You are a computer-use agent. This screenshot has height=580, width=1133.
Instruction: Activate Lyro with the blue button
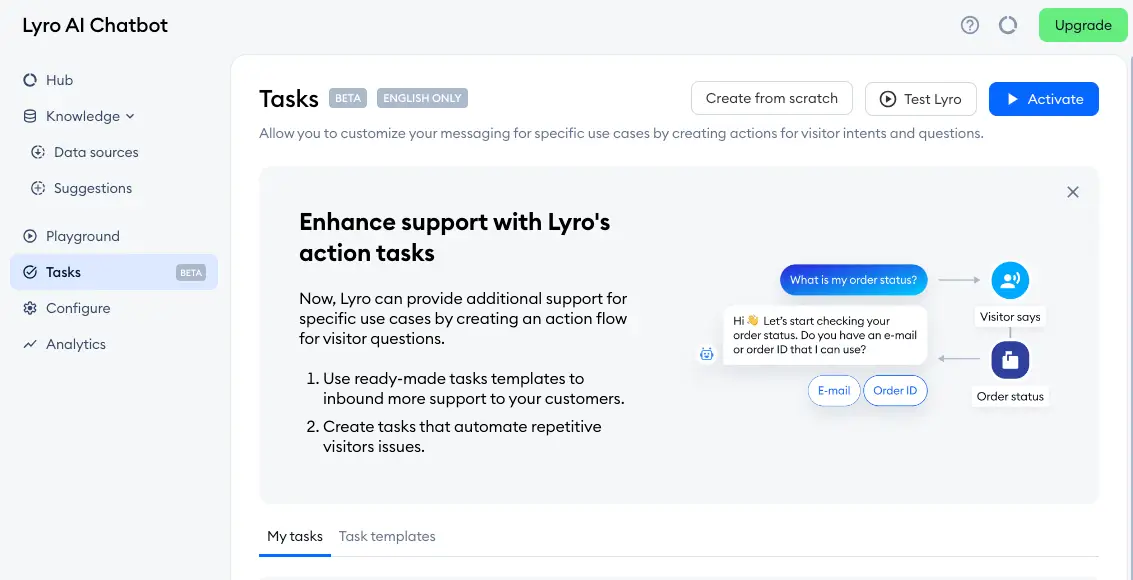tap(1043, 99)
